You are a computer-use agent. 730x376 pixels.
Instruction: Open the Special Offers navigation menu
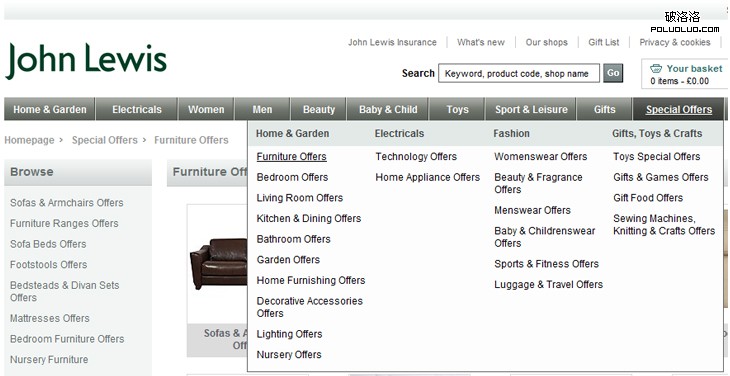(x=678, y=109)
